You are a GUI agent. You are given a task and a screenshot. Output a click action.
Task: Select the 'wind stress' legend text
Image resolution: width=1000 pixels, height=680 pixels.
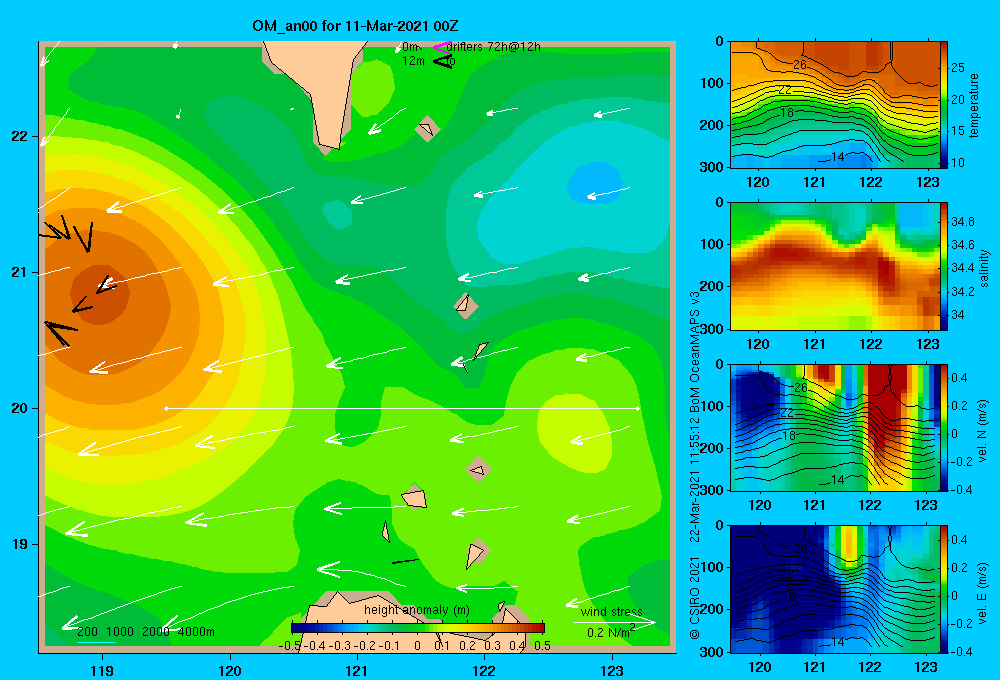[x=612, y=612]
